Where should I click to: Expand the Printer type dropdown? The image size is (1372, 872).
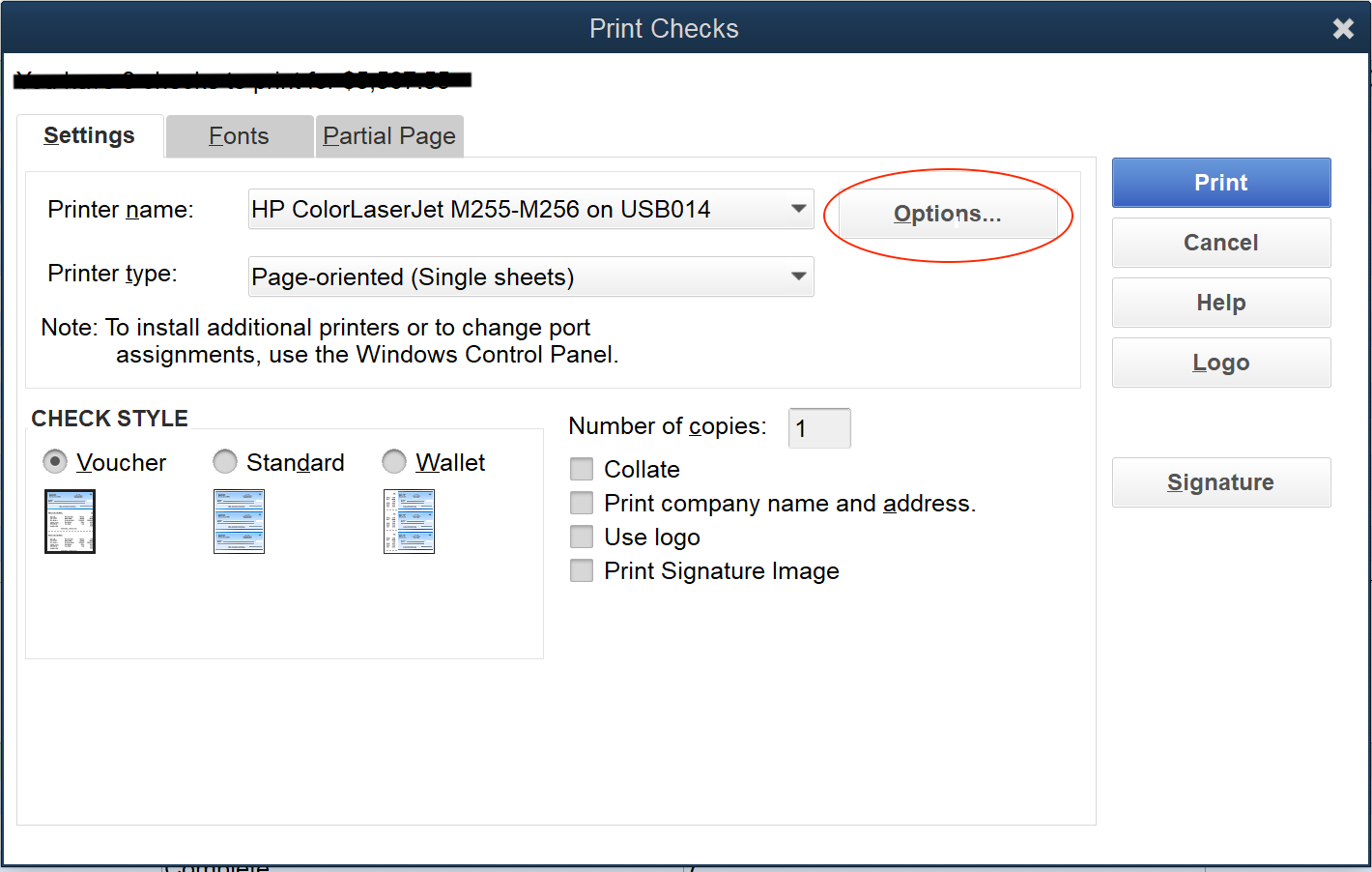(798, 276)
